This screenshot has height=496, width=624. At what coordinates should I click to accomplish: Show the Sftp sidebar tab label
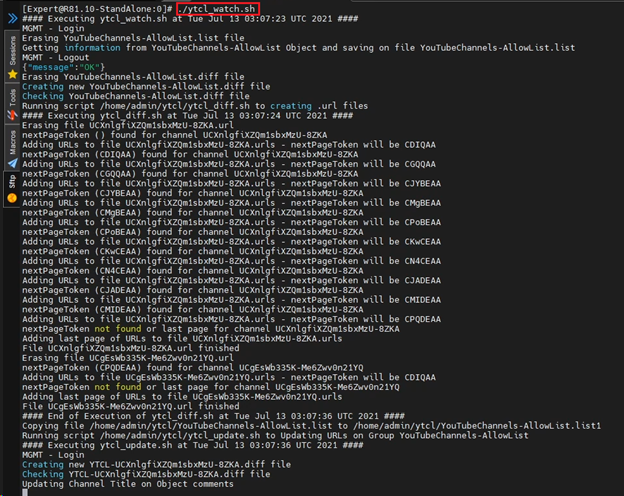point(11,182)
